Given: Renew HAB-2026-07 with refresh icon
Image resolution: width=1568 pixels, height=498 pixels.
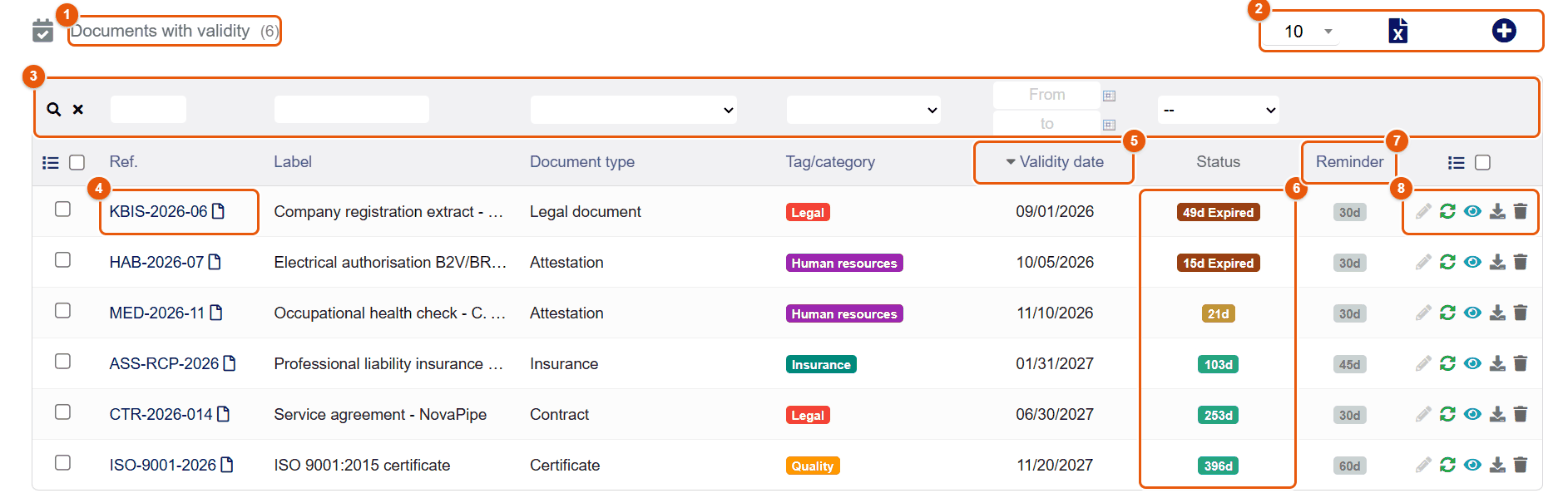Looking at the screenshot, I should pos(1447,262).
